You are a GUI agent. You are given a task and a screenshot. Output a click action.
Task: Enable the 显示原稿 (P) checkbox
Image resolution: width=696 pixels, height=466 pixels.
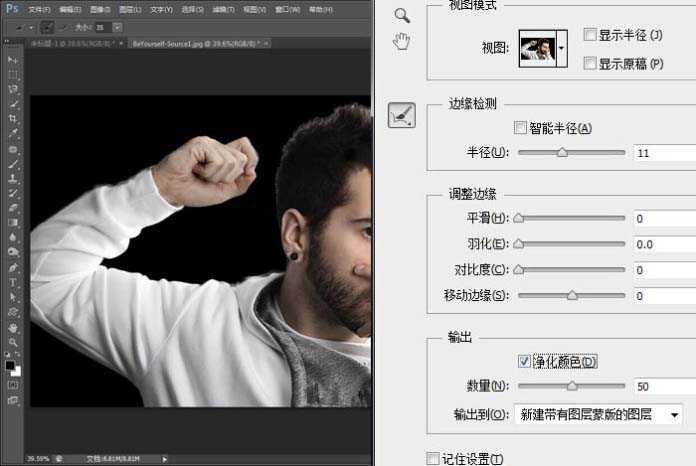pyautogui.click(x=590, y=64)
